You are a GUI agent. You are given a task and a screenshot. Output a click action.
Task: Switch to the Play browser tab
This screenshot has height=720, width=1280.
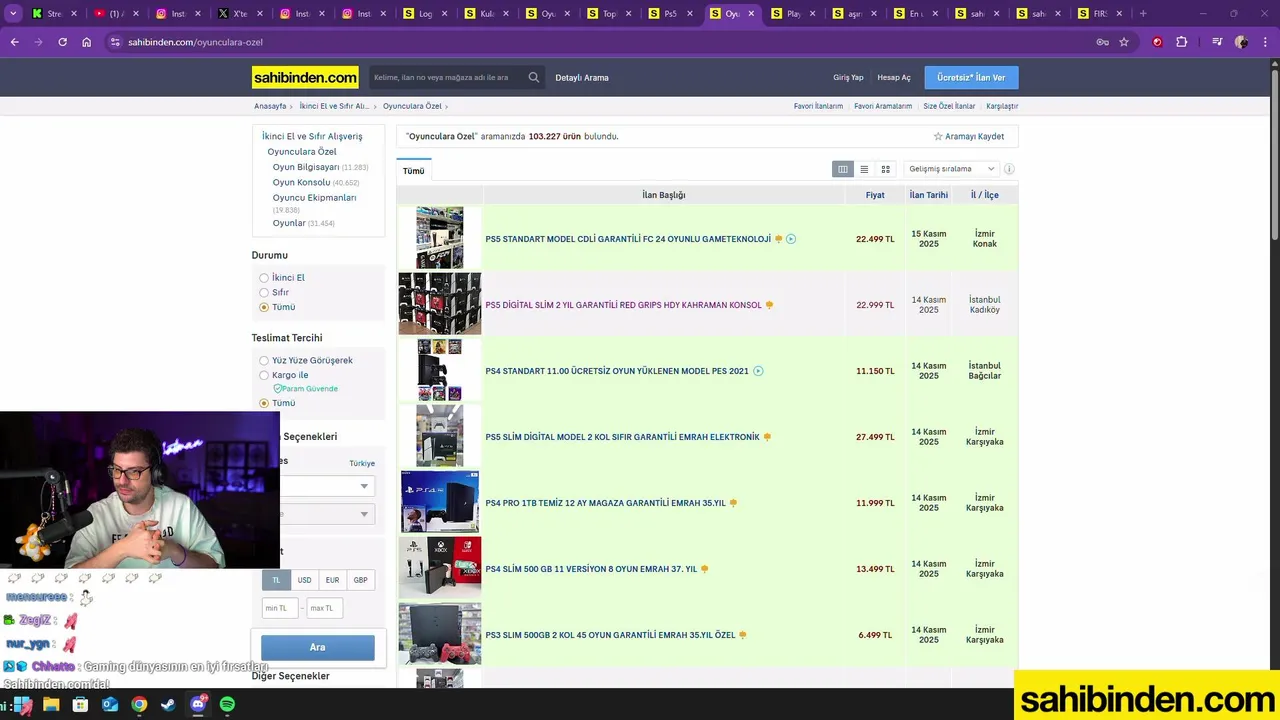pos(794,14)
